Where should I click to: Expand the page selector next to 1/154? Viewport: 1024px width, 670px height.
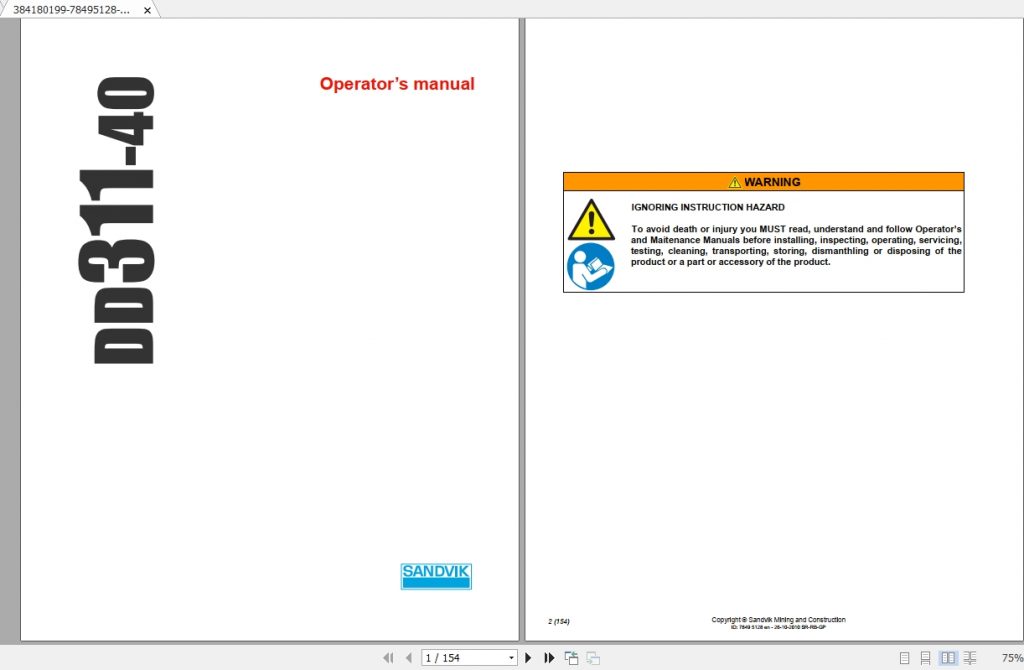coord(511,657)
